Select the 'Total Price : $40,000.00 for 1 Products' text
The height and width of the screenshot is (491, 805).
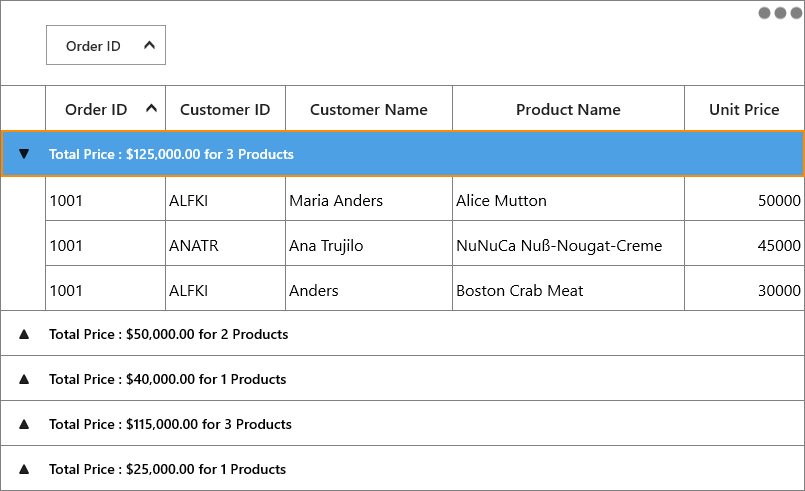pyautogui.click(x=167, y=379)
